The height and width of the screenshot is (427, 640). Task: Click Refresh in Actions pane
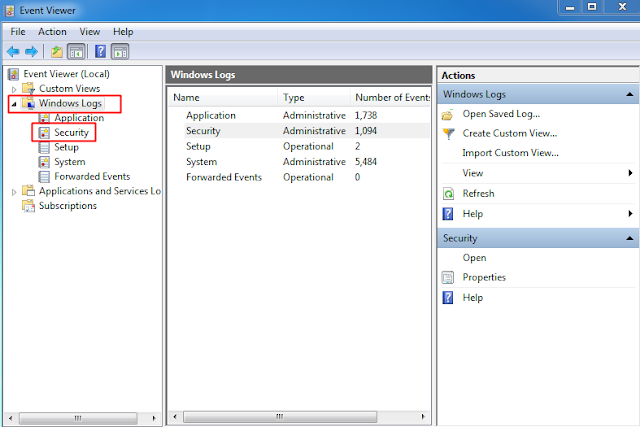pos(478,193)
